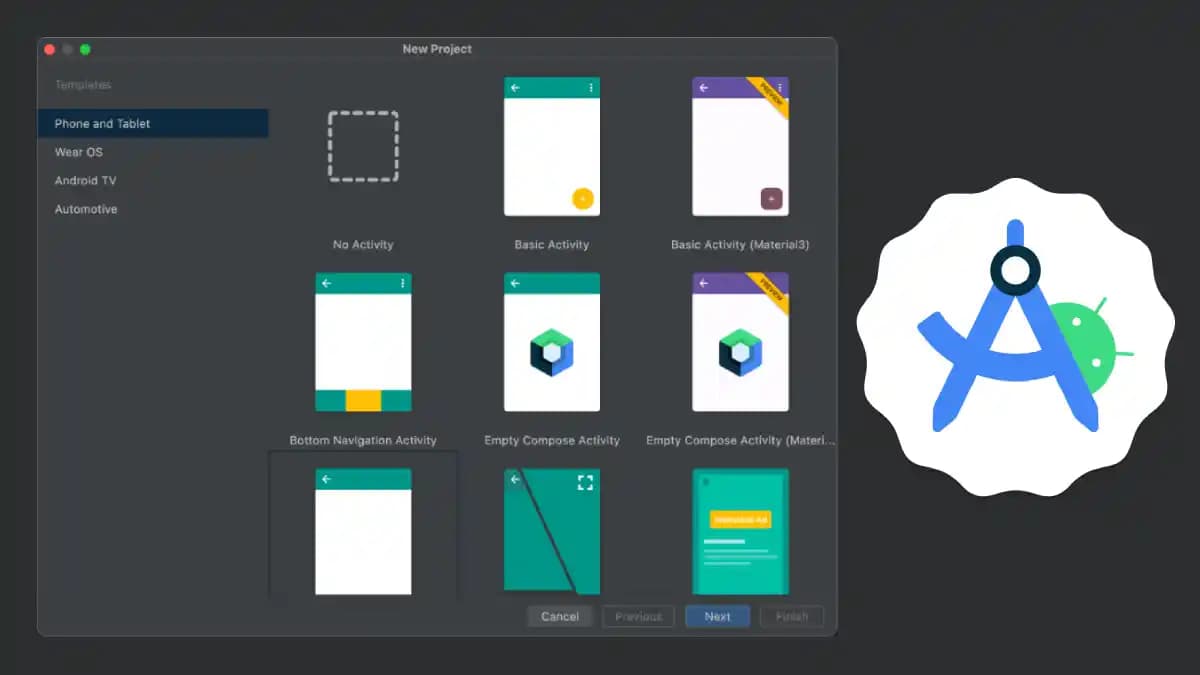Select Empty Compose Activity (Material3) template

pyautogui.click(x=740, y=342)
